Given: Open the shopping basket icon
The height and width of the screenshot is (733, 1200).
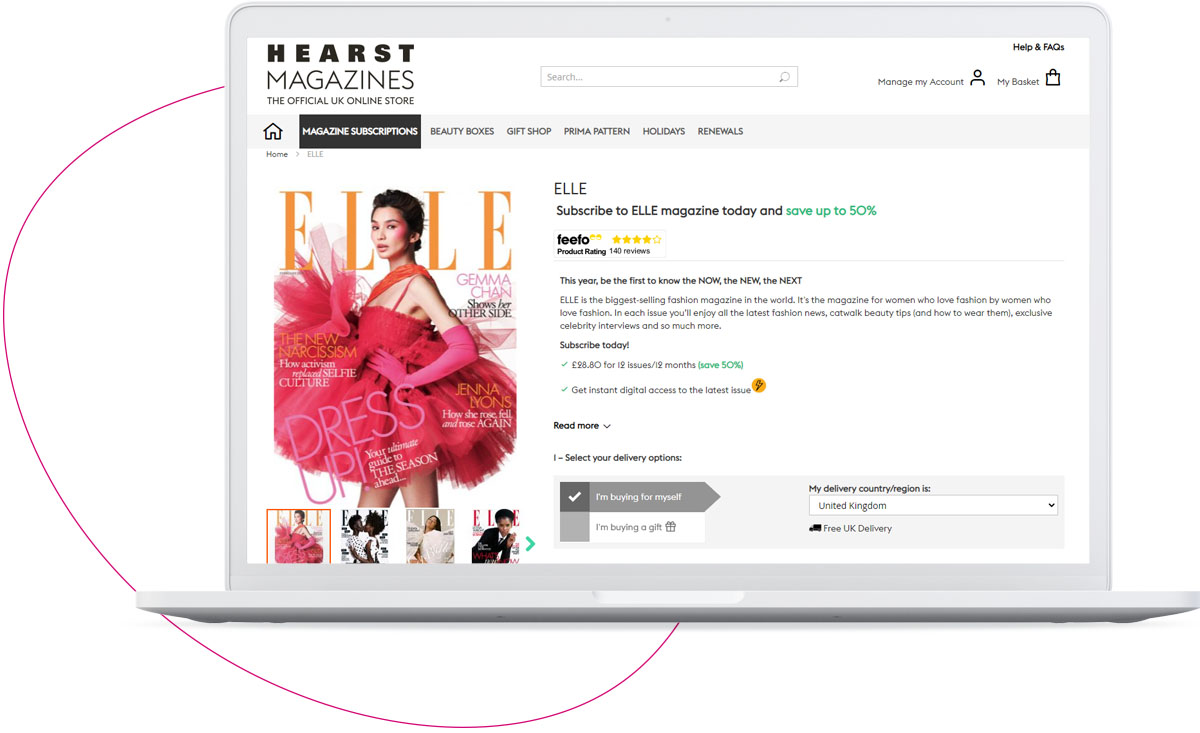Looking at the screenshot, I should (1052, 77).
